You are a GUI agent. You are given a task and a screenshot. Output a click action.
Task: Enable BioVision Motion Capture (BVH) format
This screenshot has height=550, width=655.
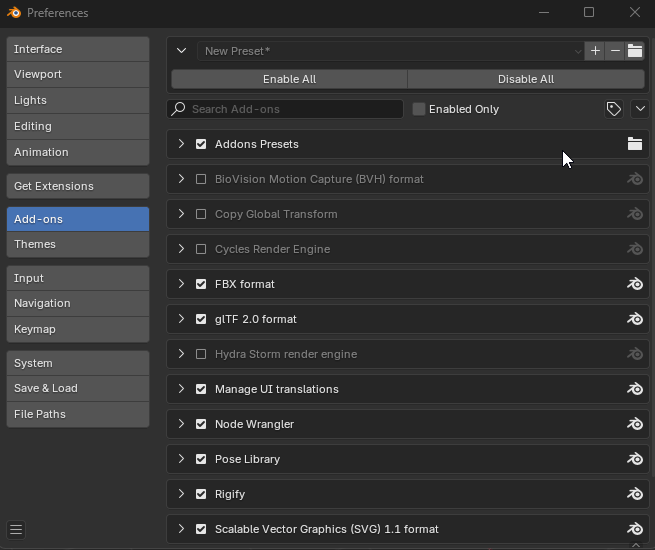point(201,179)
